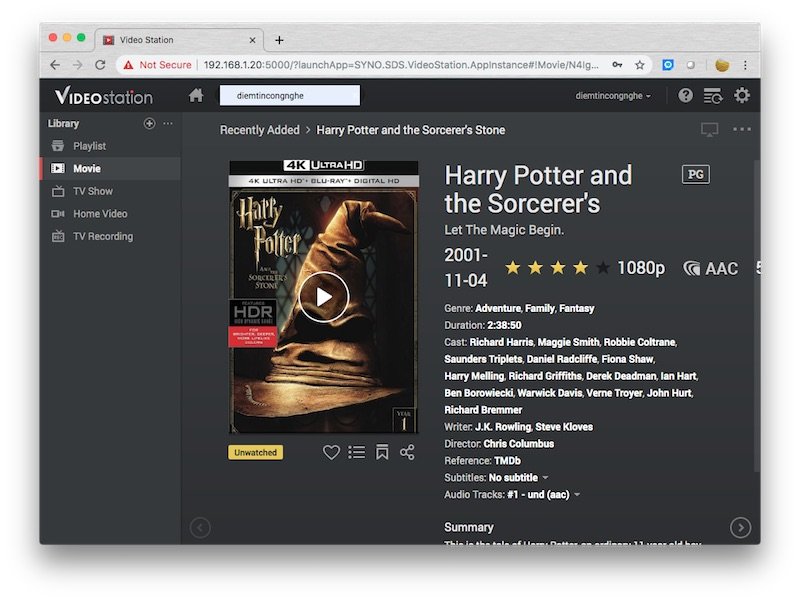Share the movie via share icon
This screenshot has height=601, width=800.
407,452
